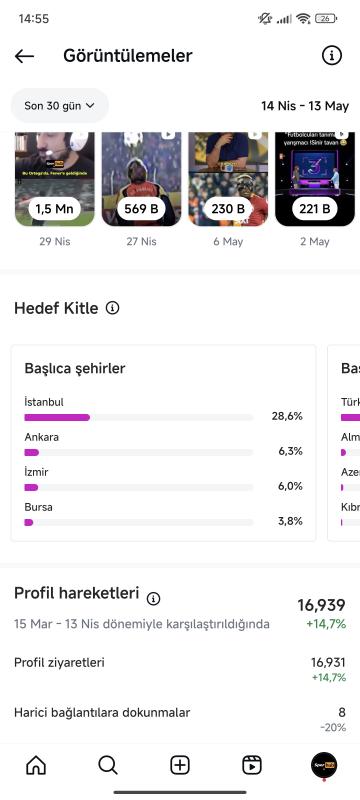Go back using the arrow icon
The width and height of the screenshot is (360, 800).
pyautogui.click(x=24, y=56)
